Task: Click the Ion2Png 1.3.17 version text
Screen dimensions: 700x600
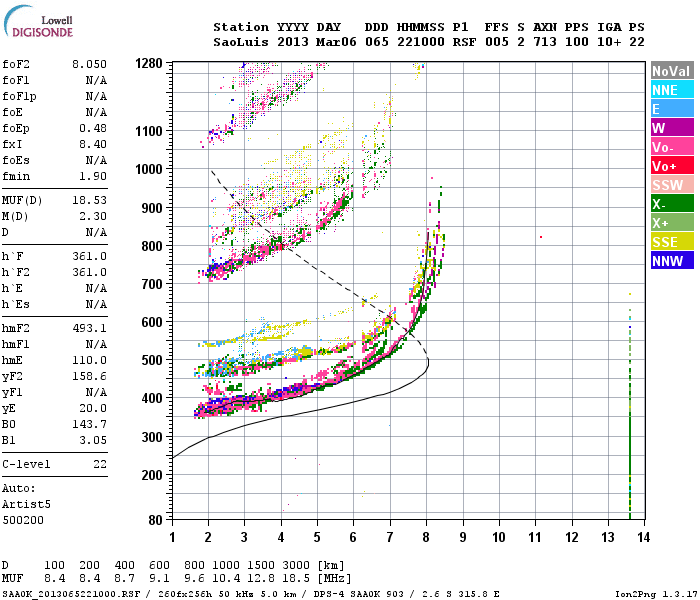Action: pyautogui.click(x=656, y=594)
